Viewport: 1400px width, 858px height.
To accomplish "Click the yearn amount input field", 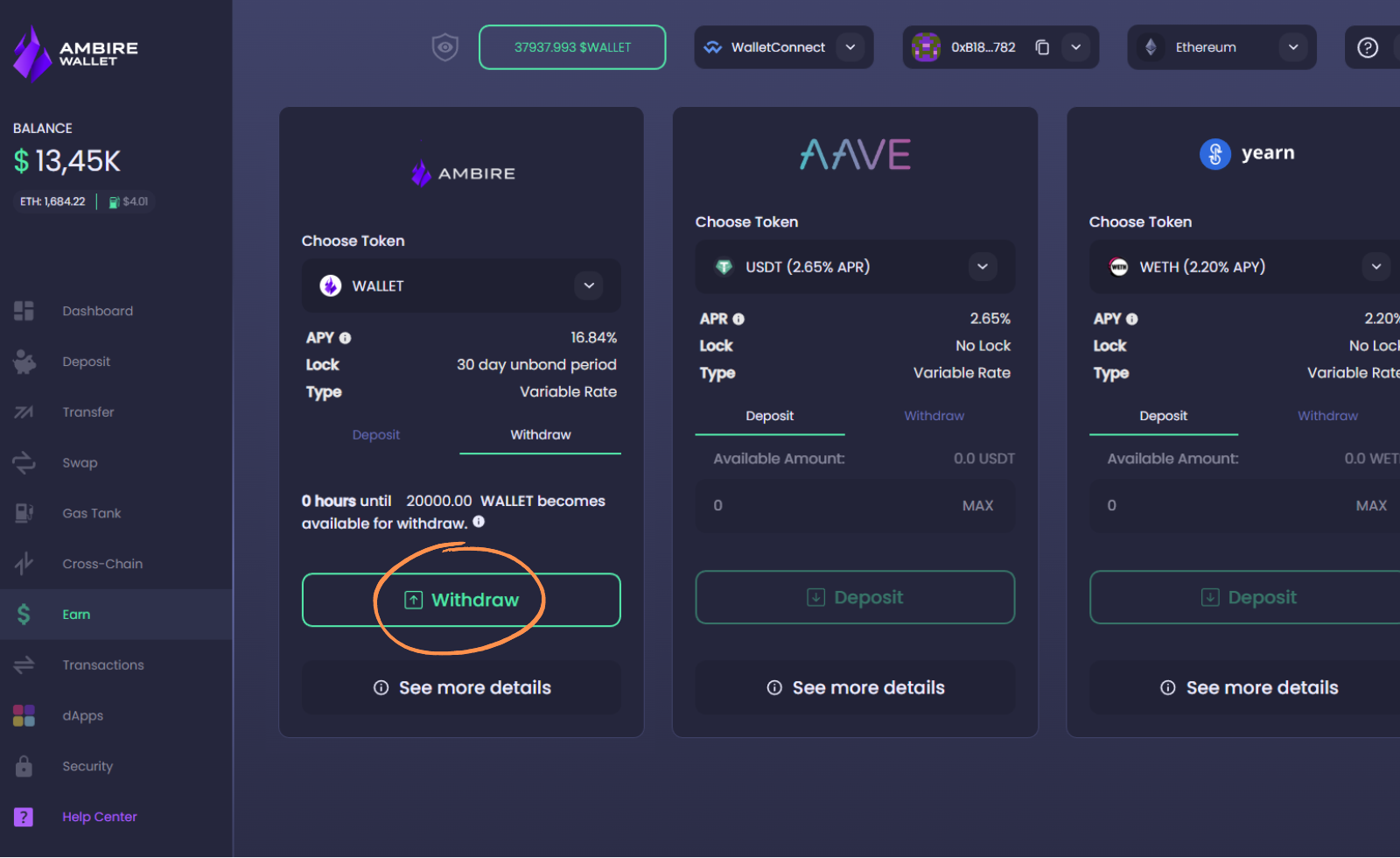I will [1245, 505].
